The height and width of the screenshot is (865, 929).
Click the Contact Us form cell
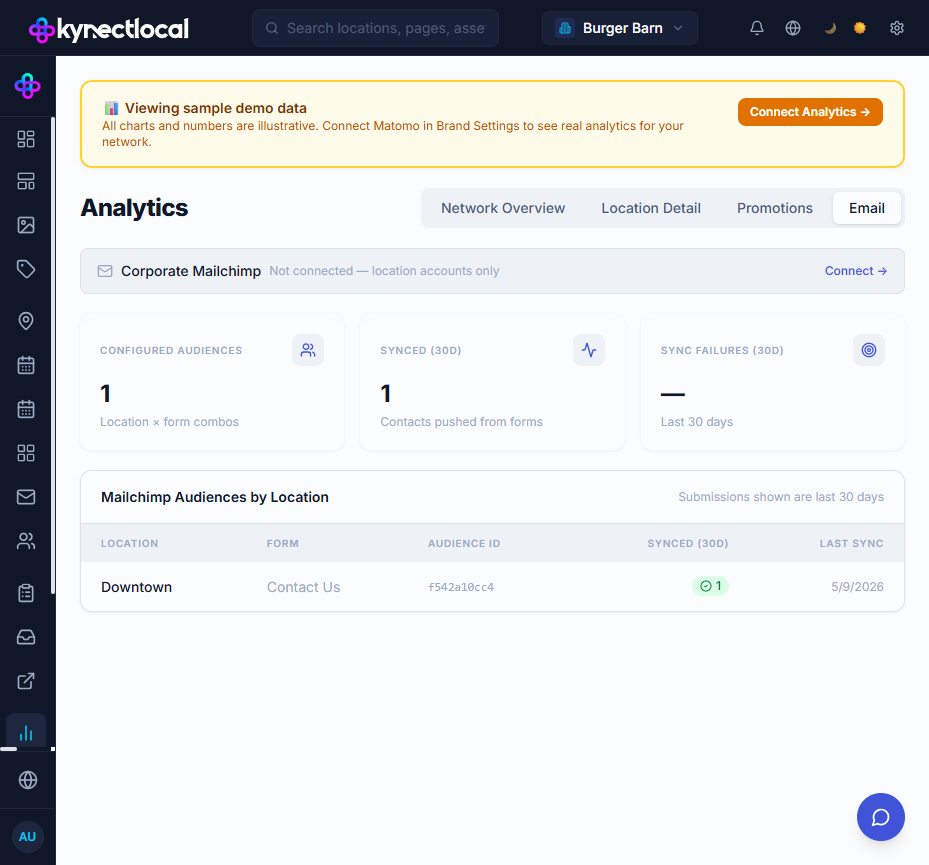303,587
